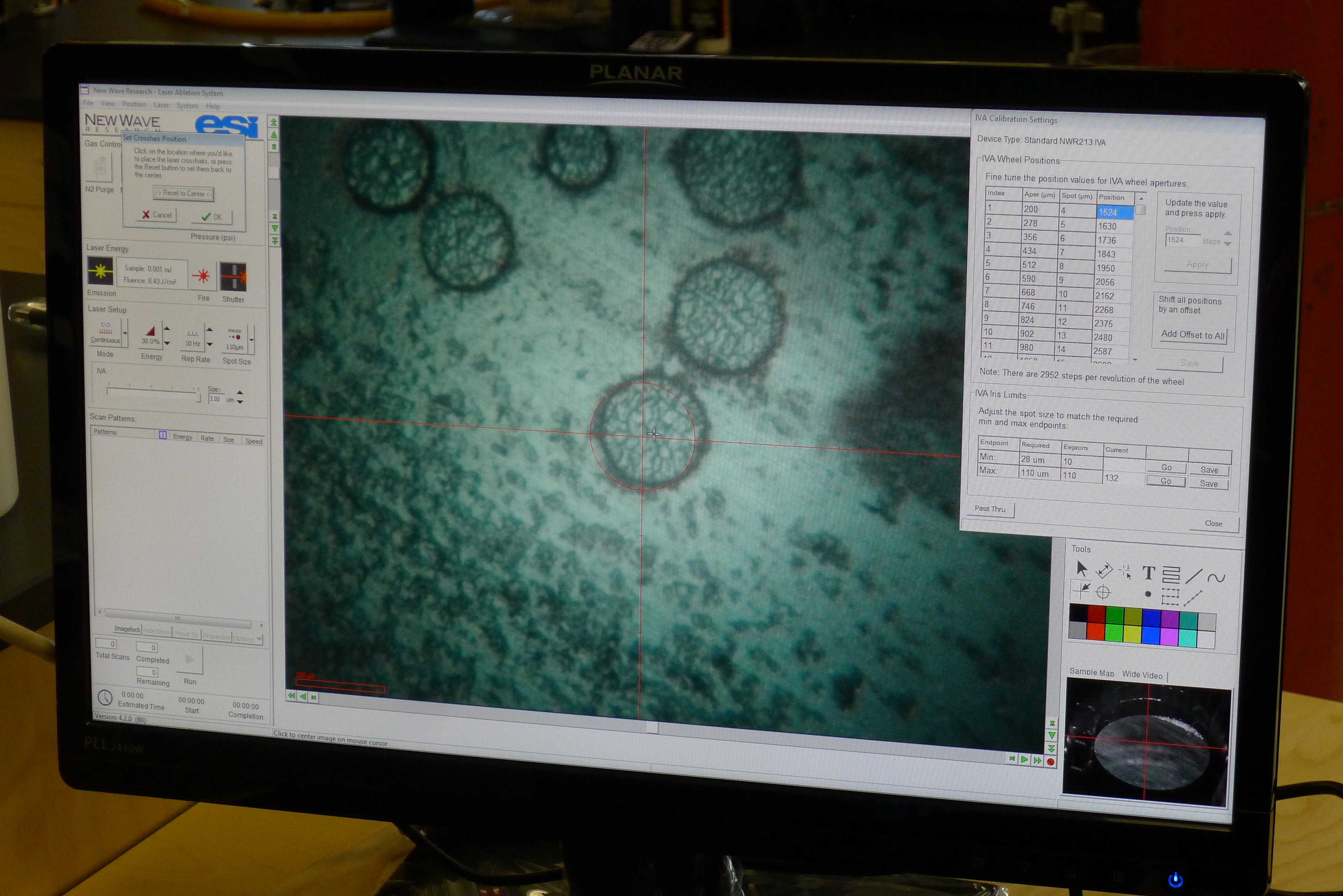
Task: Open the Options dropdown under patterns
Action: (x=248, y=639)
